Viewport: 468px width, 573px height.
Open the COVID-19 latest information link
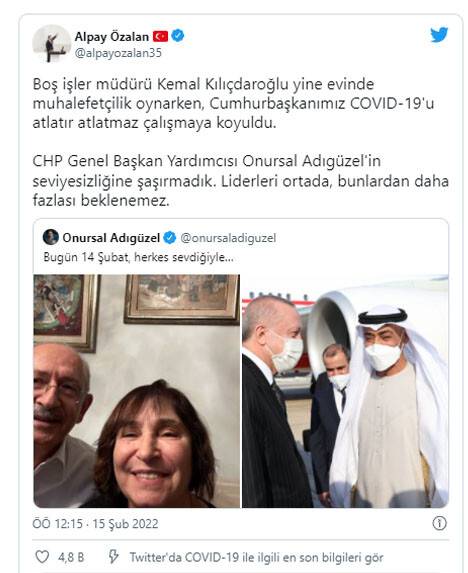256,558
